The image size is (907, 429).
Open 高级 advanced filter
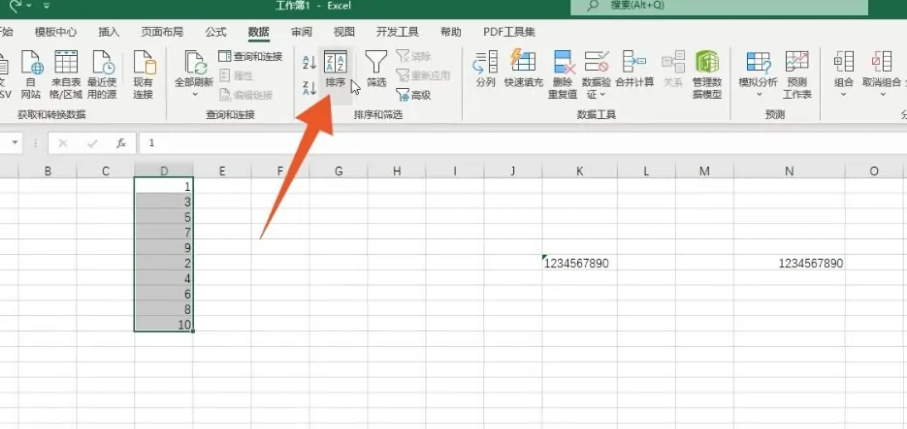(414, 95)
